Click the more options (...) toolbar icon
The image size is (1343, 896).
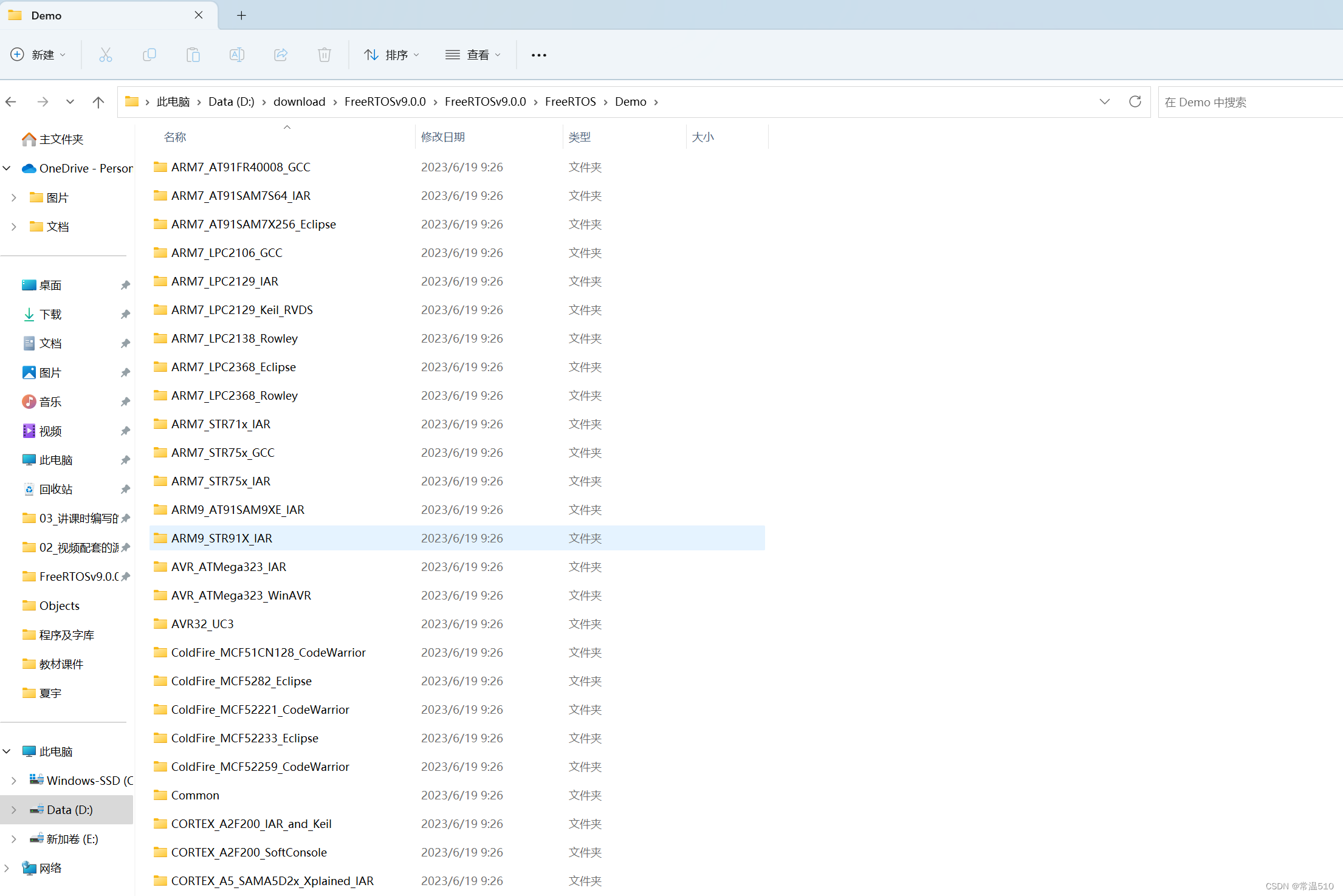coord(539,54)
